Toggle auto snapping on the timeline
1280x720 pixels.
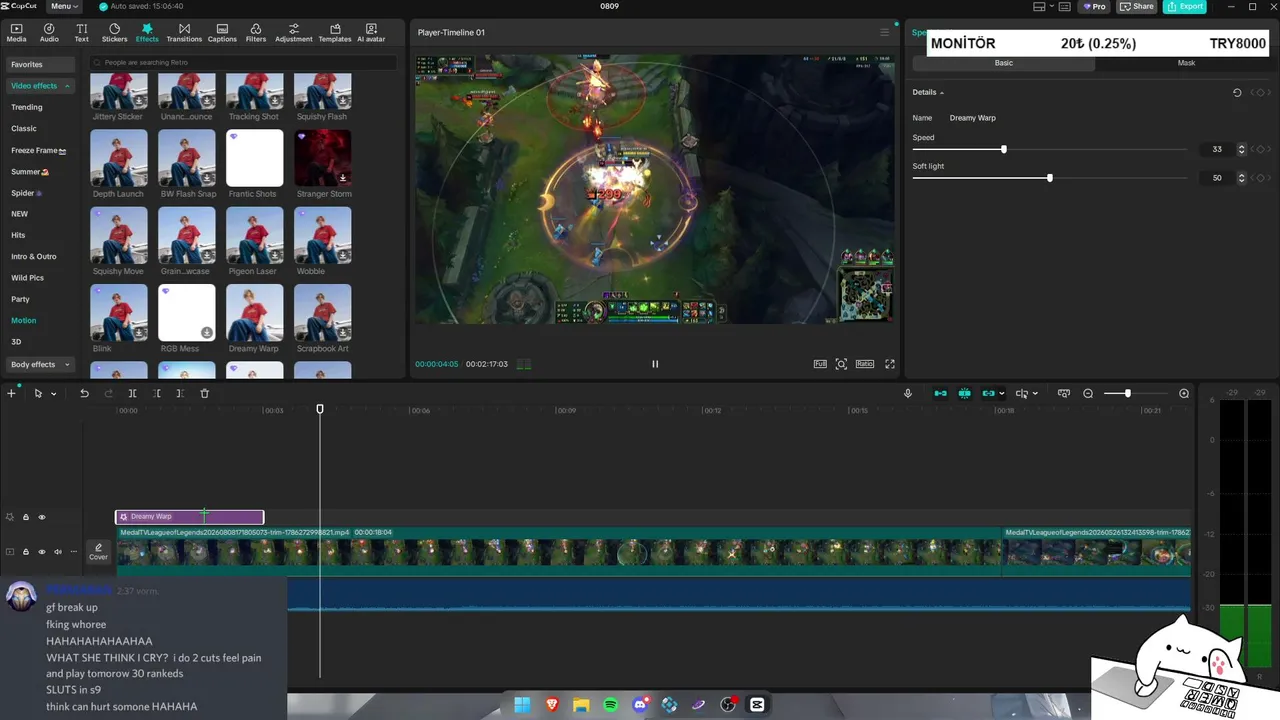pyautogui.click(x=964, y=393)
